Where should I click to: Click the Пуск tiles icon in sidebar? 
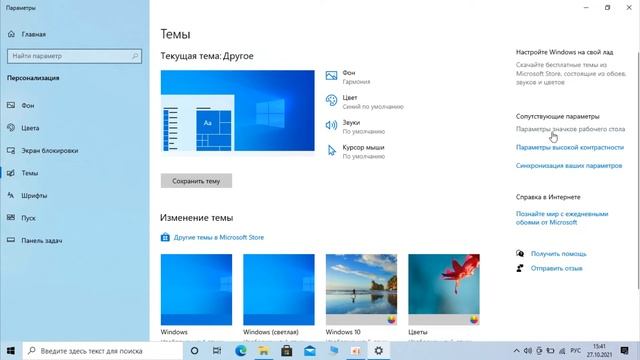pos(11,218)
